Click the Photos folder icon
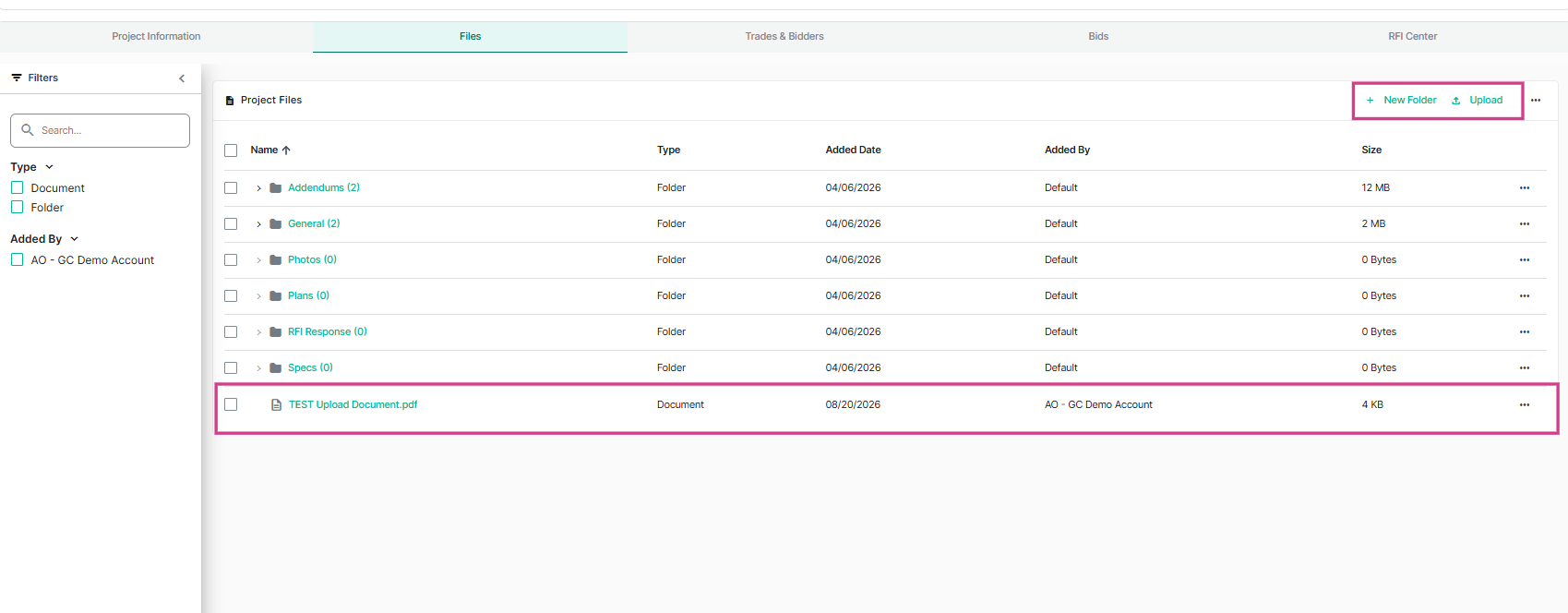Image resolution: width=1568 pixels, height=613 pixels. (x=275, y=260)
